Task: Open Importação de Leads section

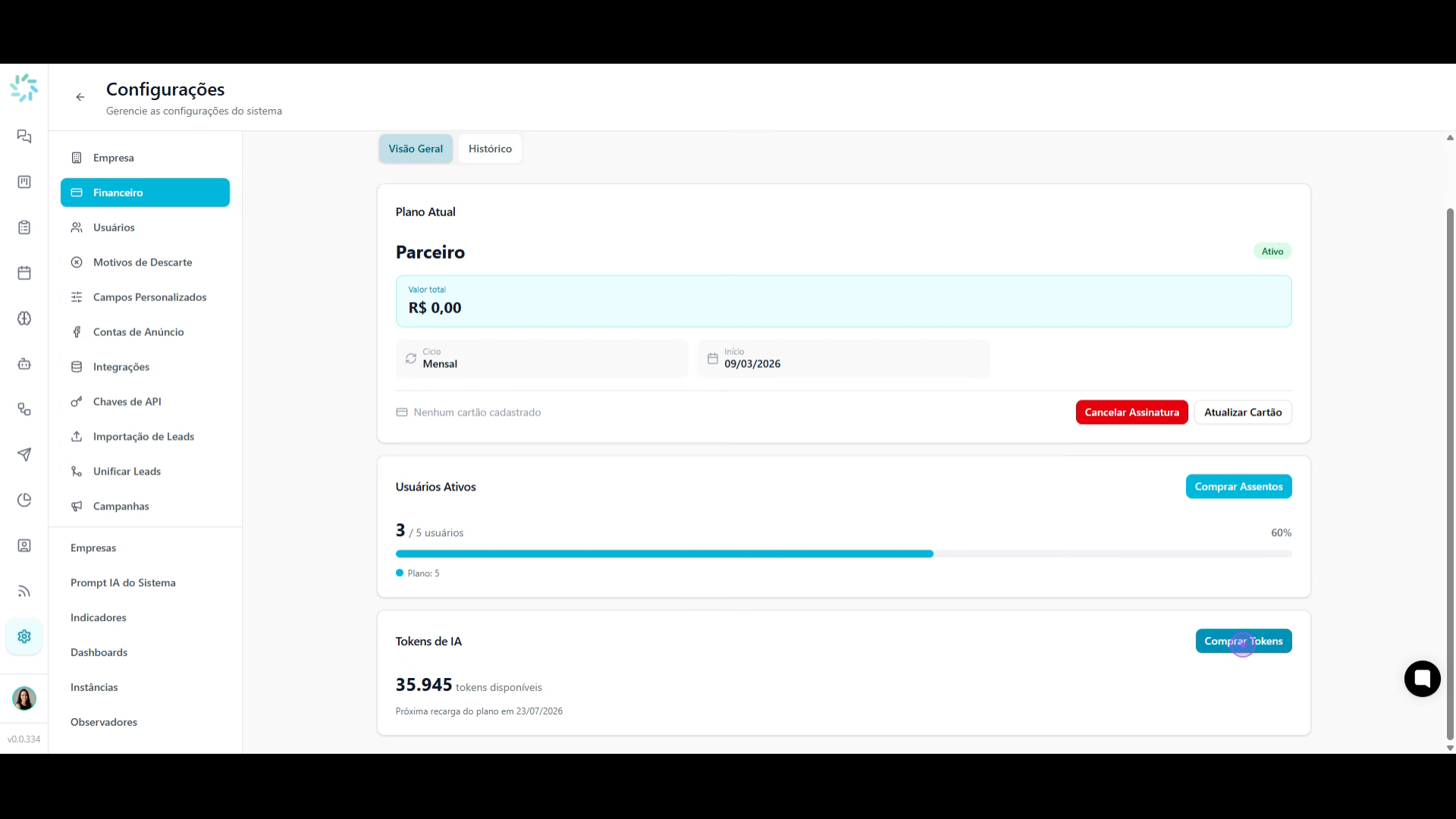Action: coord(145,437)
